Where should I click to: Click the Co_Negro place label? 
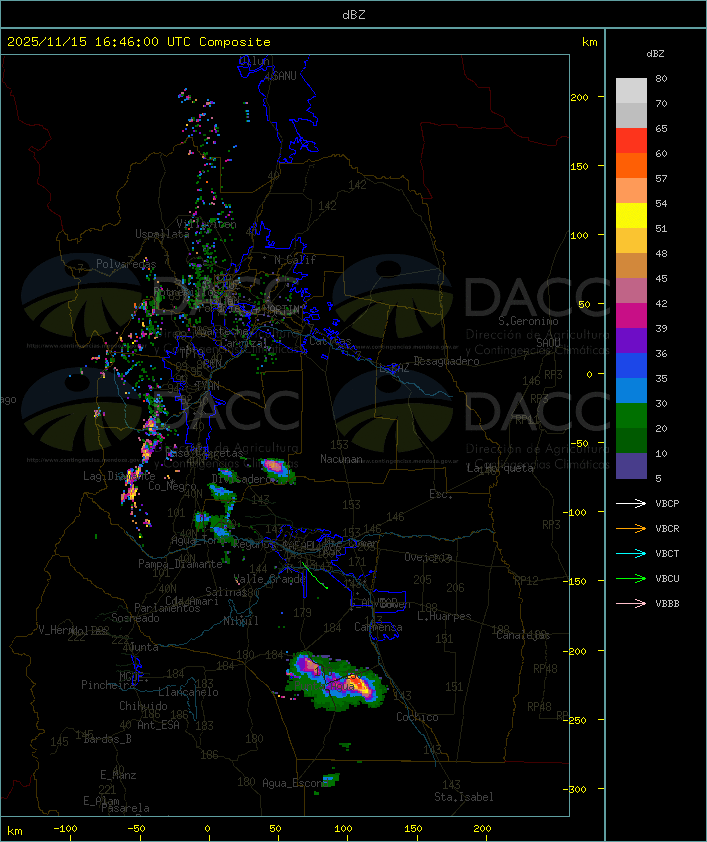[x=172, y=486]
